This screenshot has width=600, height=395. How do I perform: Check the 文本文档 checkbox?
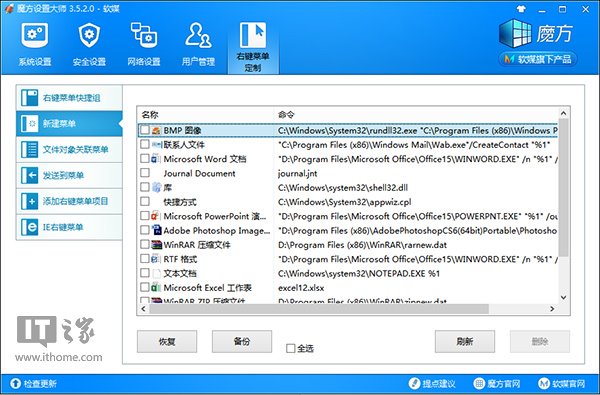click(145, 273)
